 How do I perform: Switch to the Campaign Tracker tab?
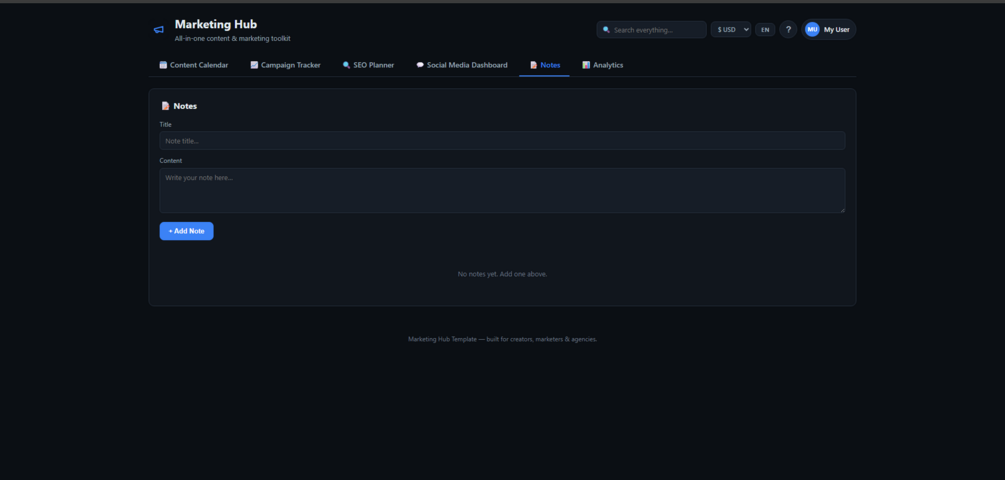[x=286, y=65]
